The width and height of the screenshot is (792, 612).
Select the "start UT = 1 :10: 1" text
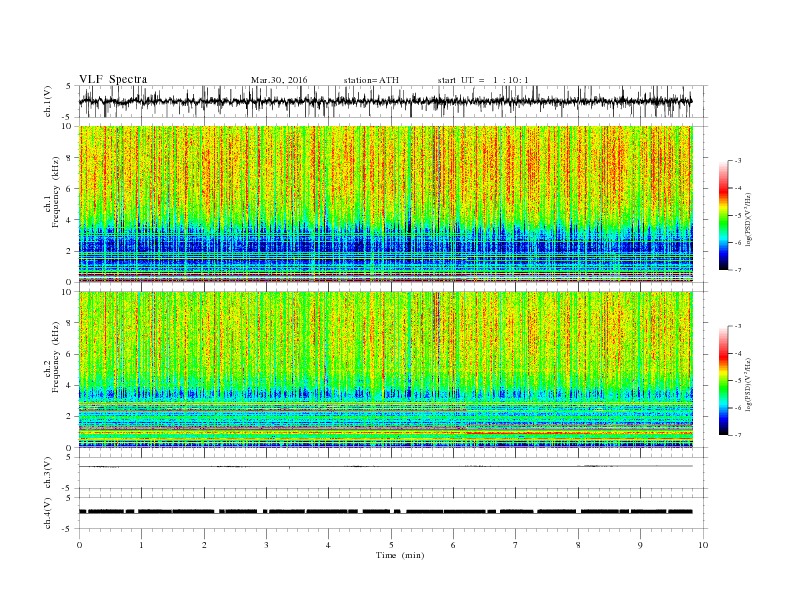tap(483, 80)
